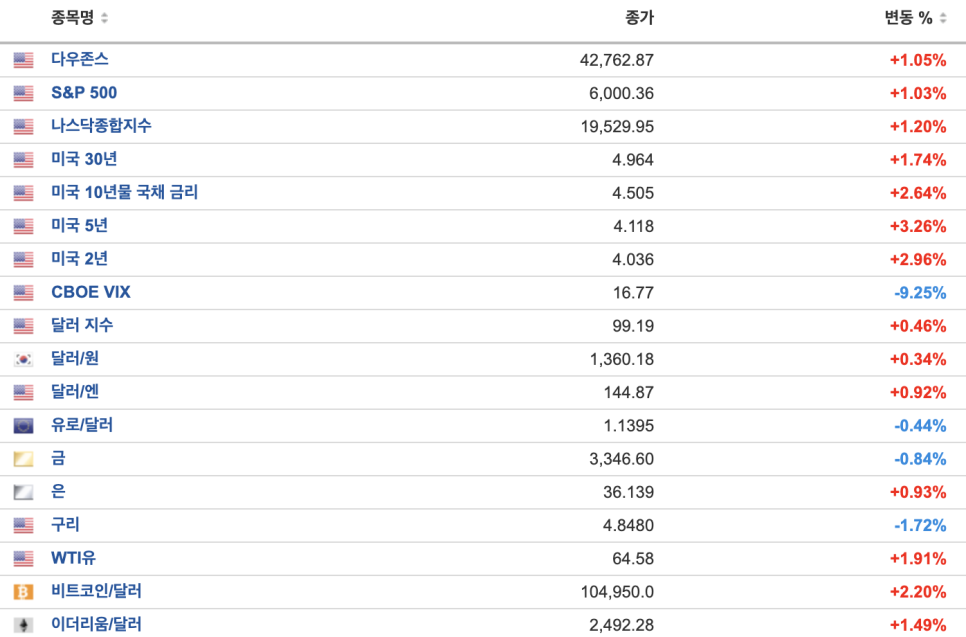The width and height of the screenshot is (966, 637).
Task: Open the 미국 30년 bond link
Action: (84, 159)
